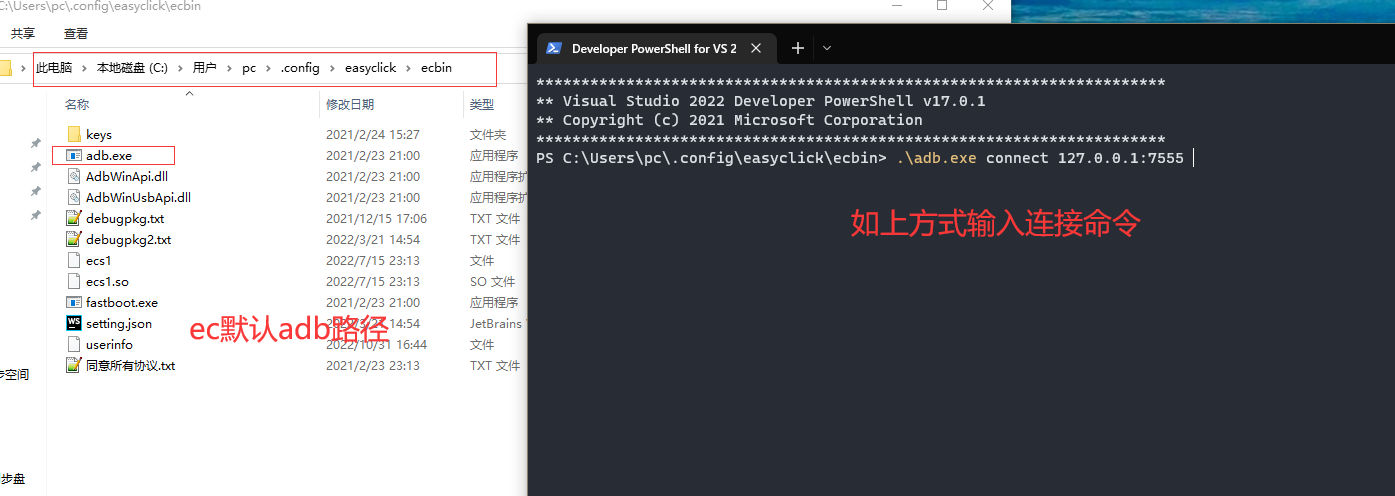This screenshot has height=496, width=1395.
Task: Click the first quick-access pin icon in sidebar
Action: [x=35, y=143]
